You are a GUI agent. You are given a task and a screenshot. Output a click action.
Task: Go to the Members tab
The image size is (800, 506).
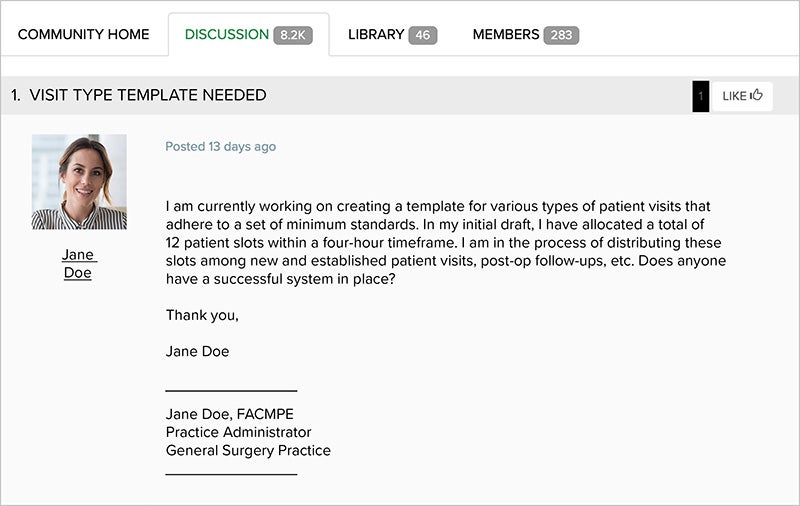pyautogui.click(x=506, y=35)
